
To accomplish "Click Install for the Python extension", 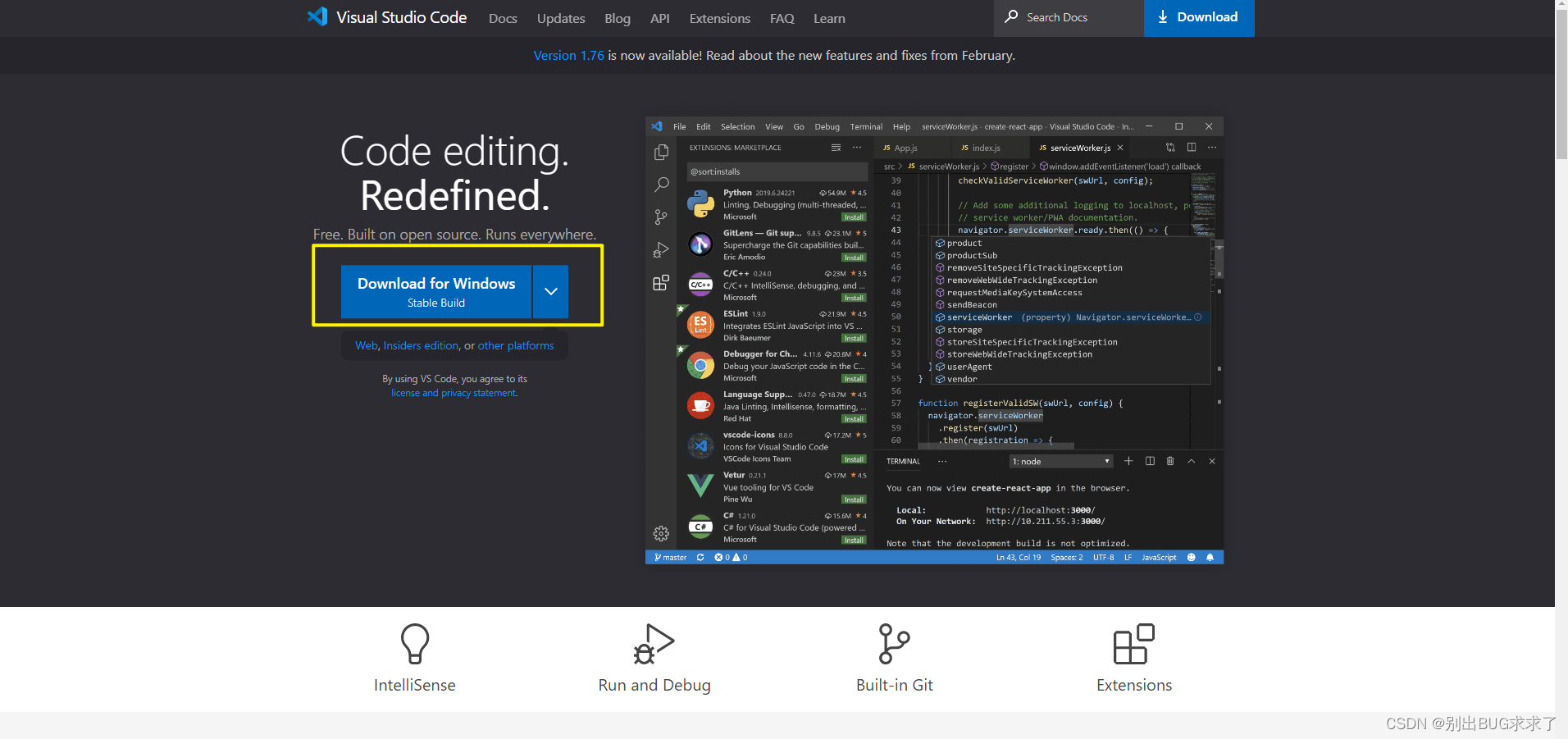I will (854, 217).
